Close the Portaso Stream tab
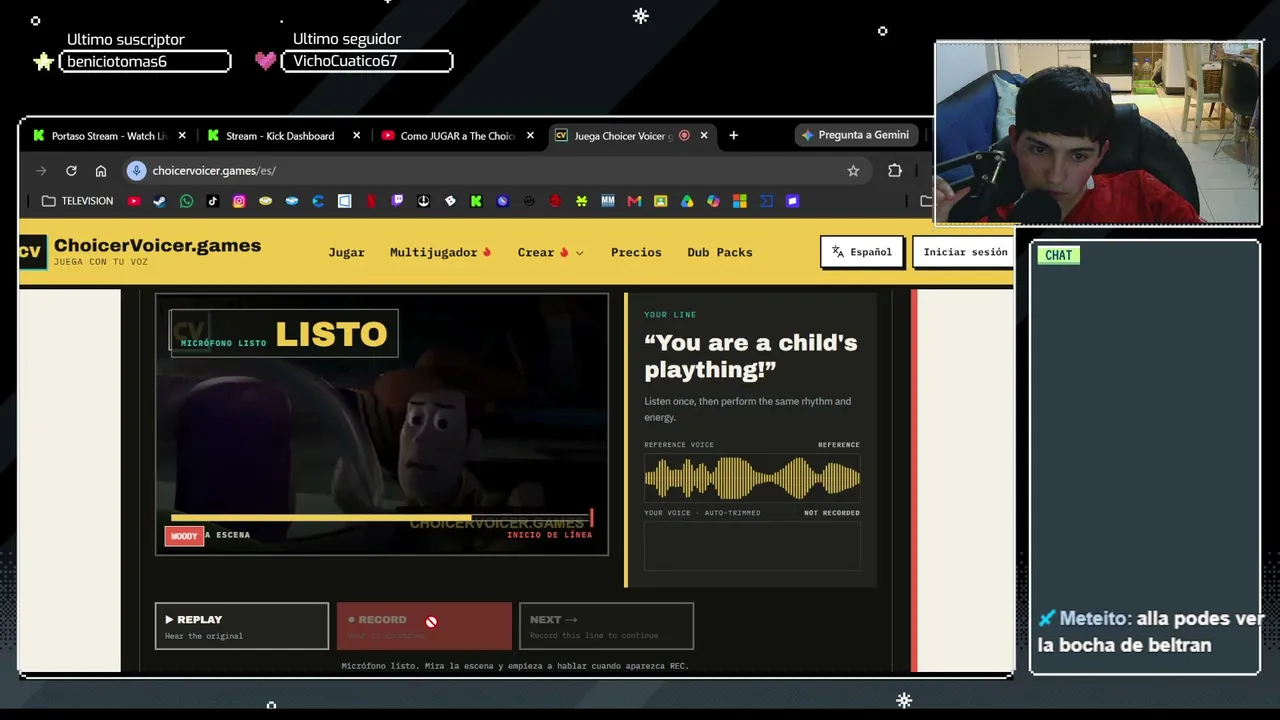The image size is (1280, 720). click(182, 135)
